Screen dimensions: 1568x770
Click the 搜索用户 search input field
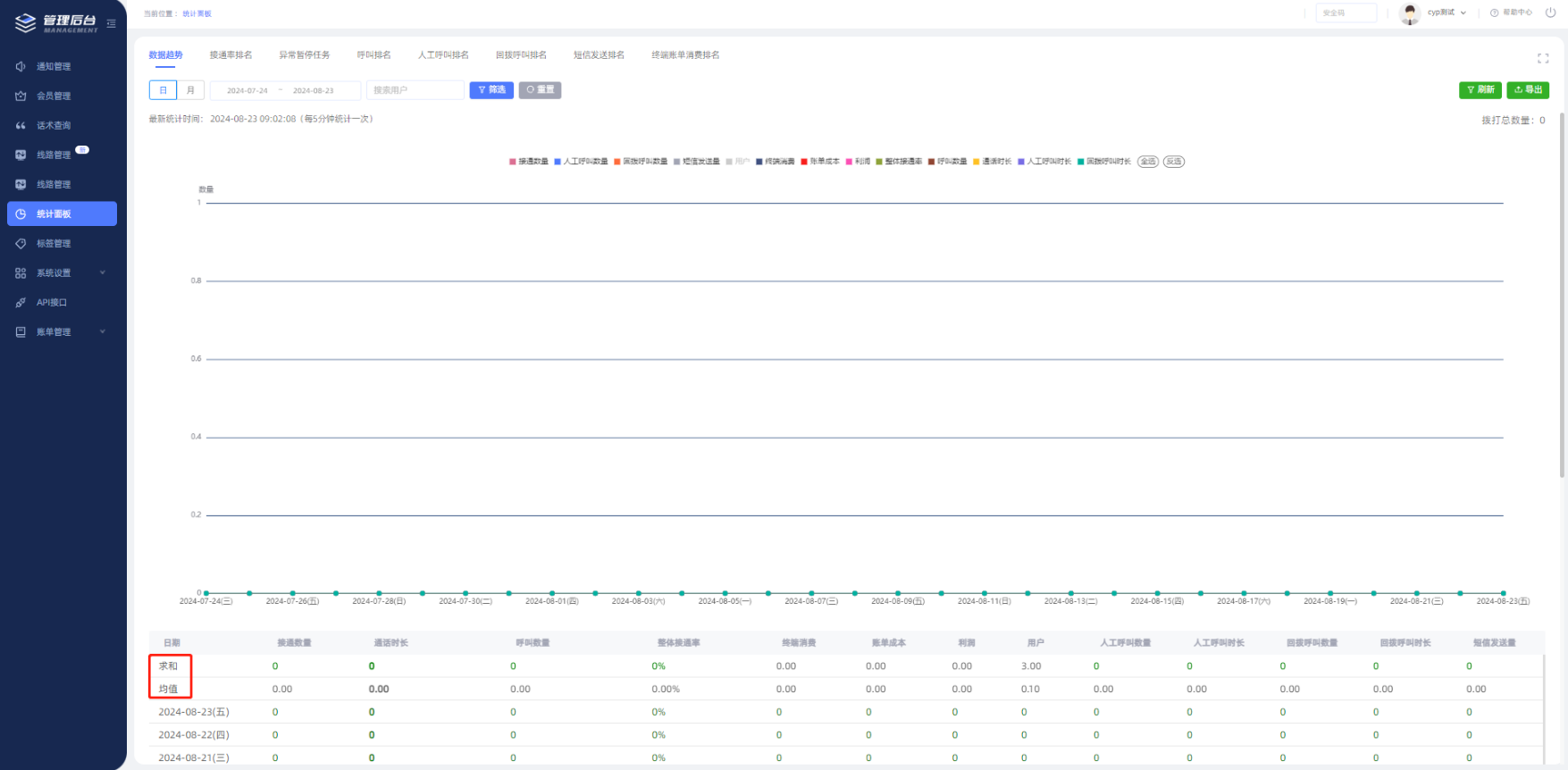click(x=415, y=90)
